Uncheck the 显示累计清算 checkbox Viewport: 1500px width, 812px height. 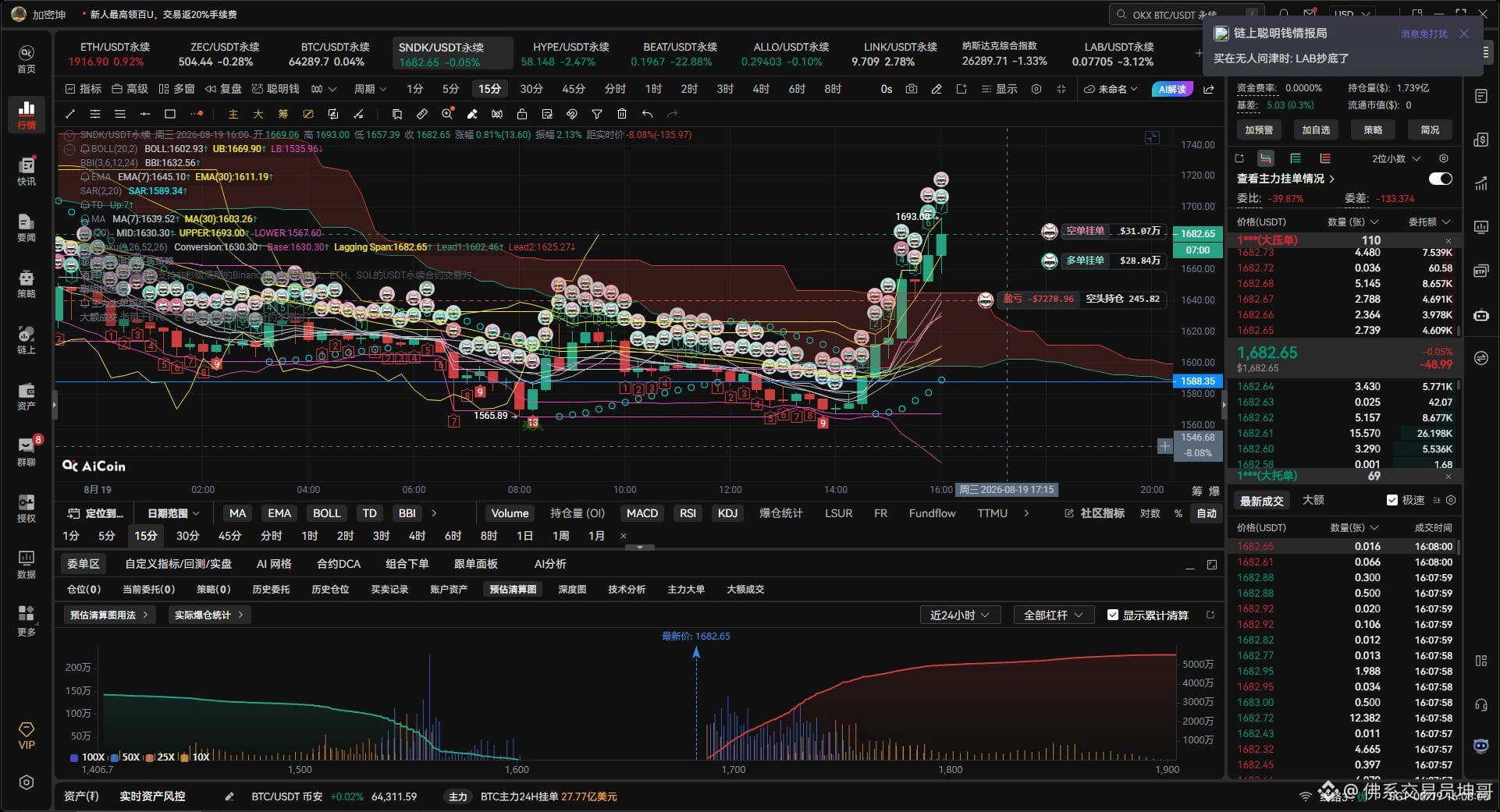(x=1113, y=615)
